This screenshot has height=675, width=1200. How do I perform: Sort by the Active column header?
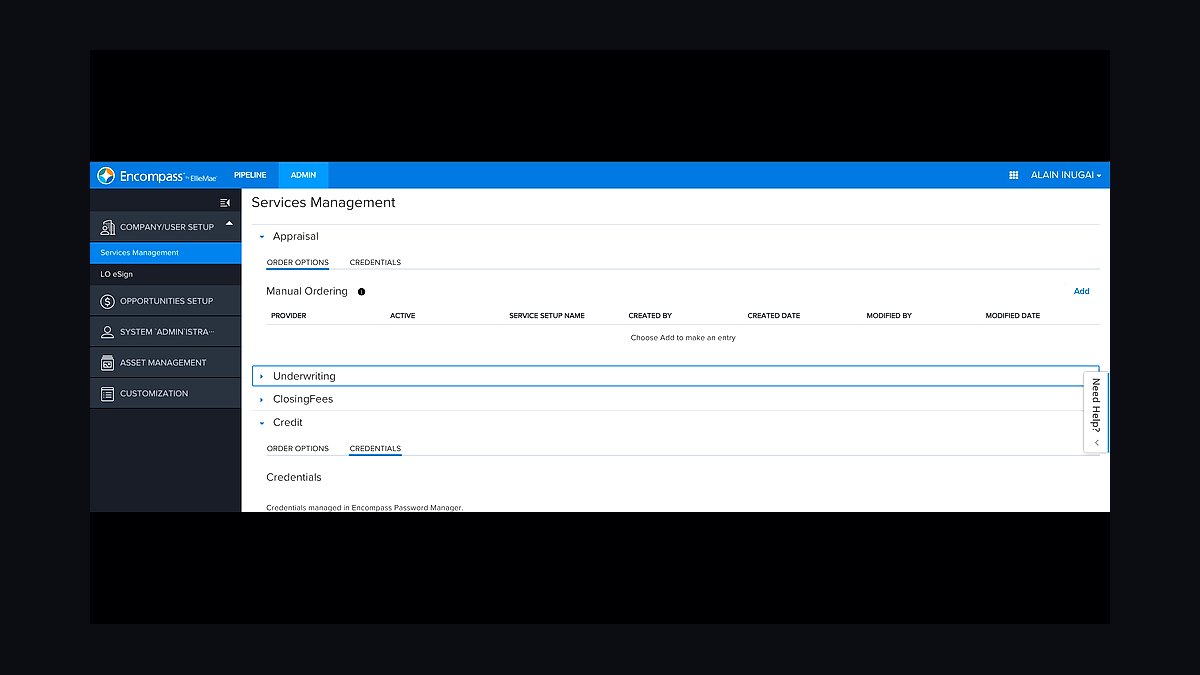(403, 316)
